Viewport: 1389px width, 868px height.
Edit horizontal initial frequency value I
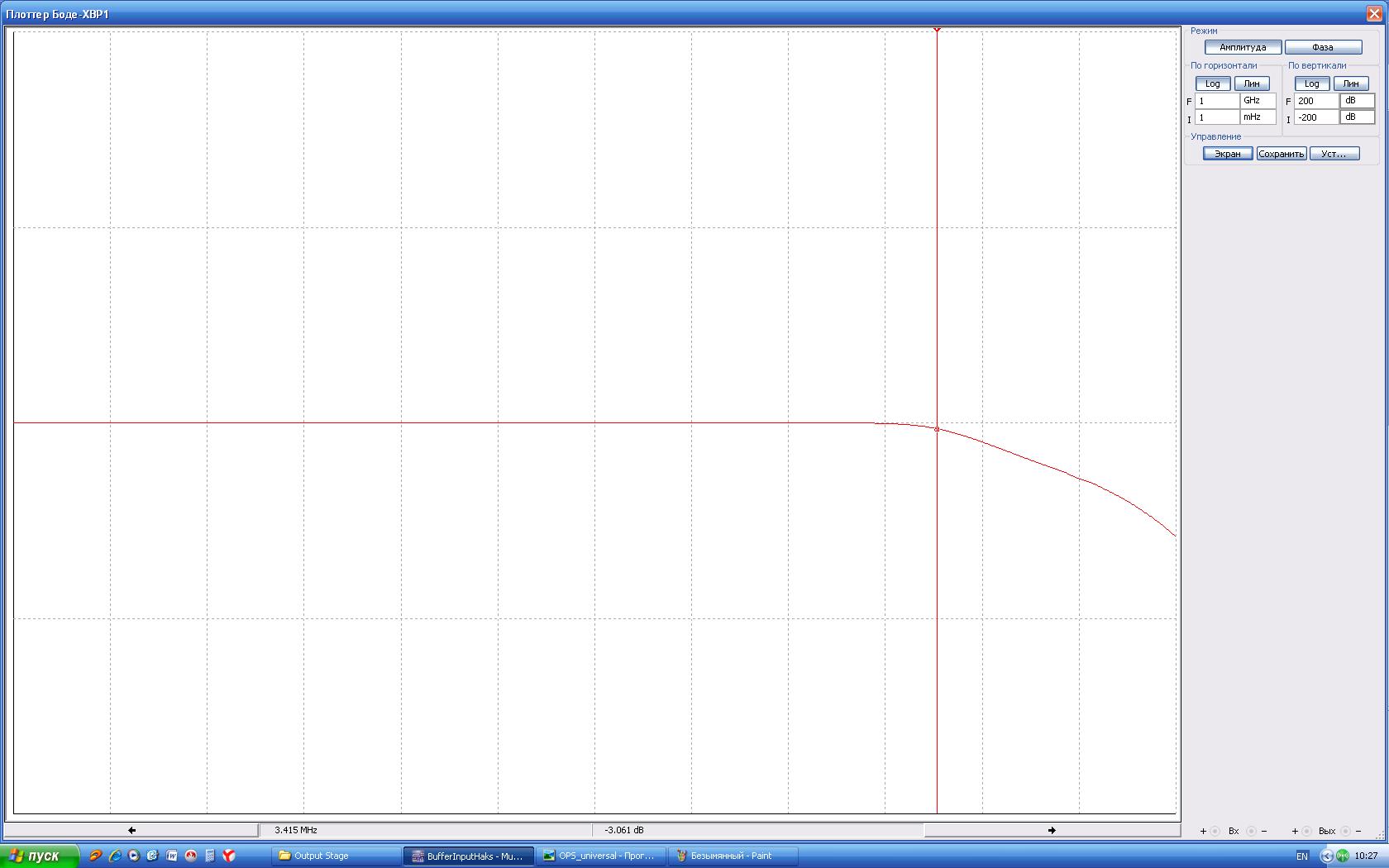(x=1217, y=117)
